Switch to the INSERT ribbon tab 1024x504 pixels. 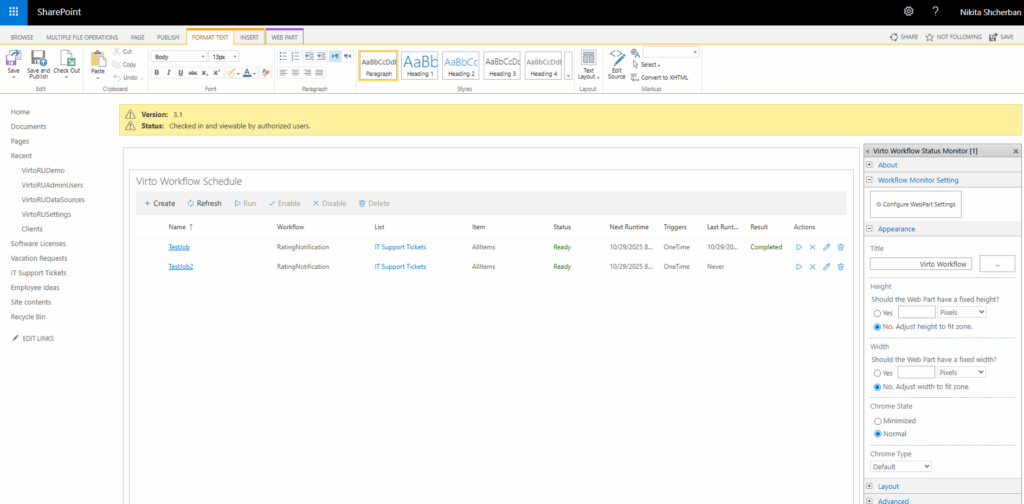tap(249, 37)
